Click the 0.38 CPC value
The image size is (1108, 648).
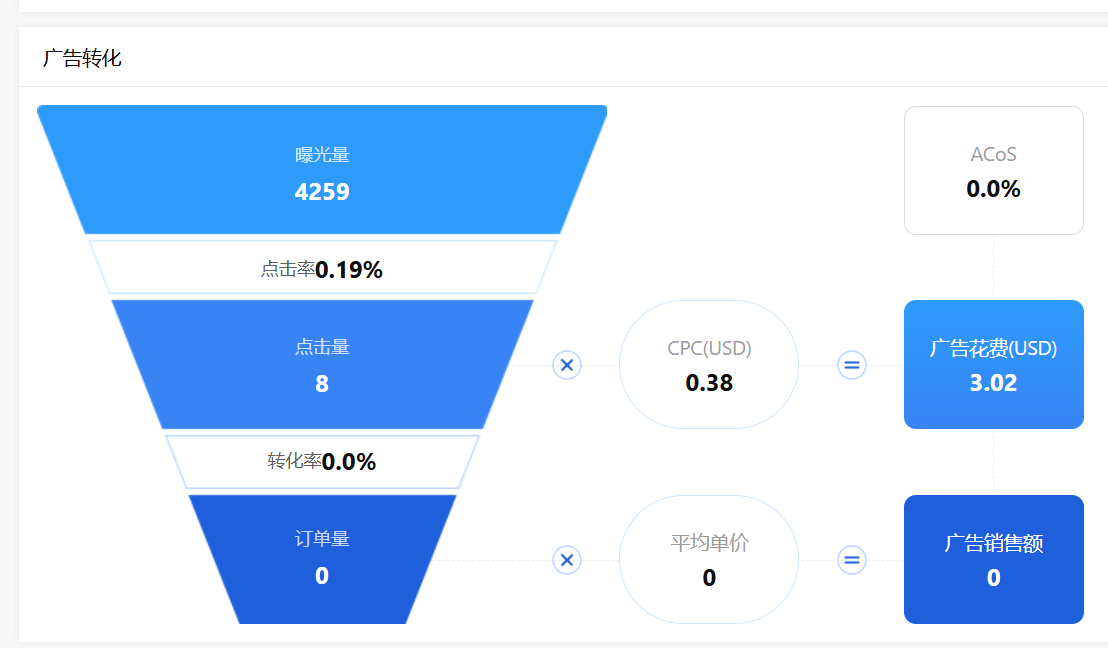click(709, 383)
